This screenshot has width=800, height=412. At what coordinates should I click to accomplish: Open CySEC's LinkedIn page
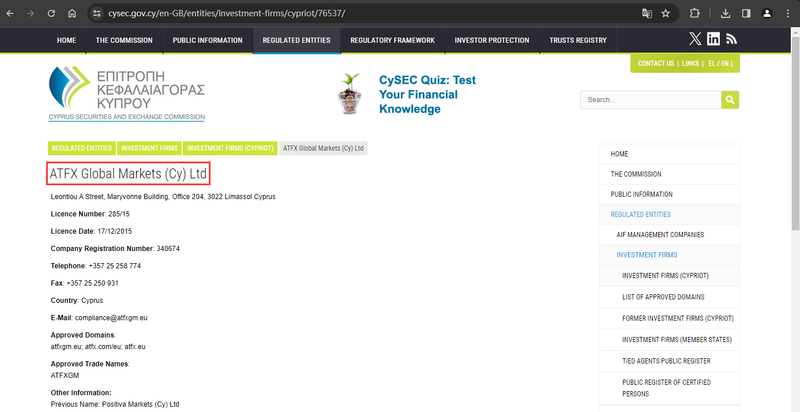click(713, 39)
